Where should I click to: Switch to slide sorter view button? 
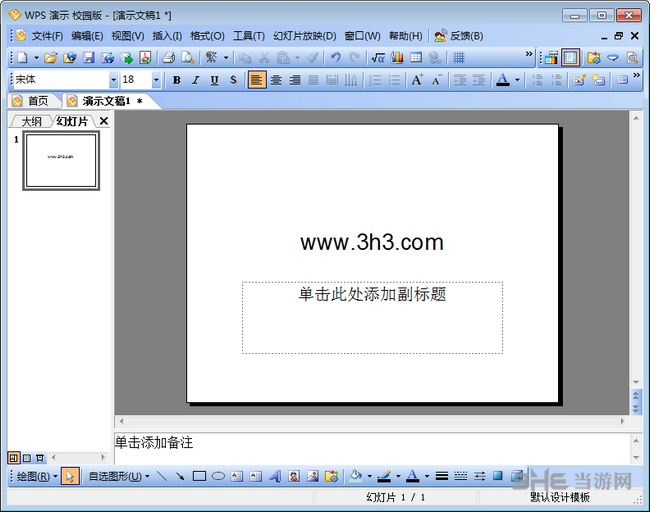click(x=27, y=458)
